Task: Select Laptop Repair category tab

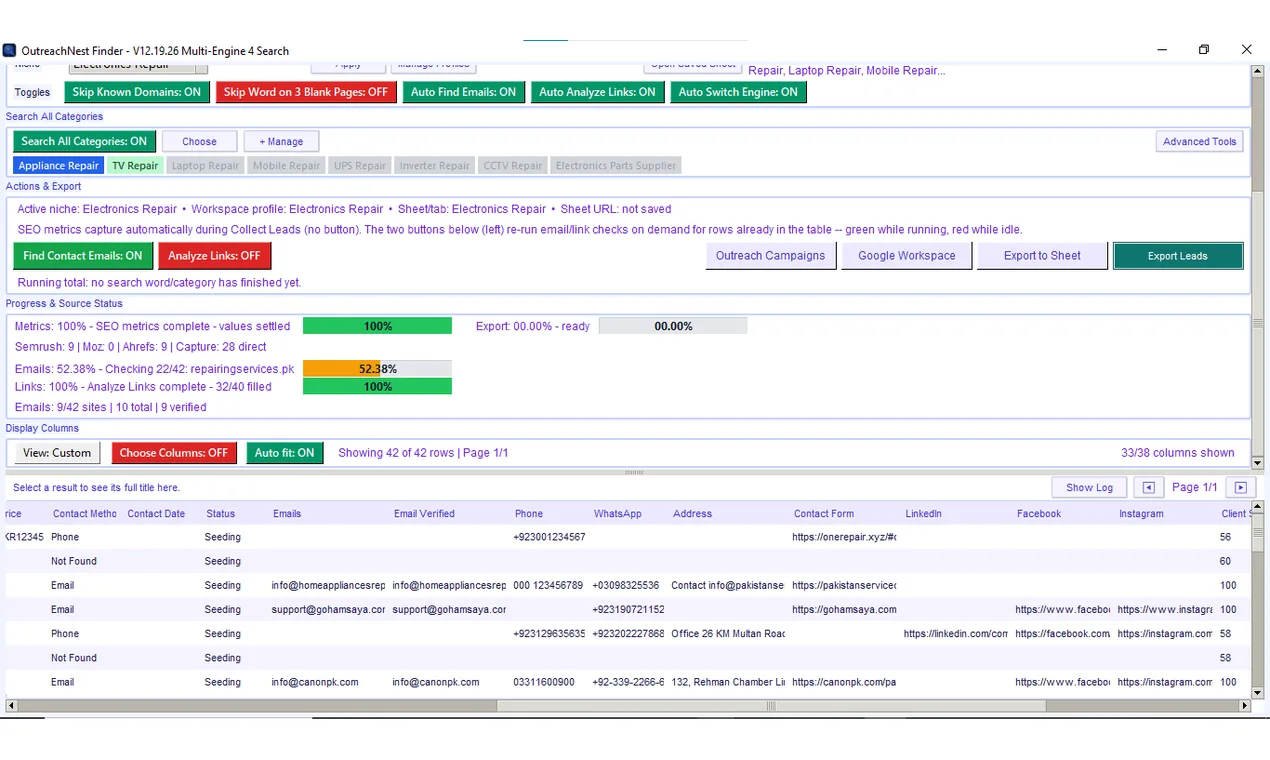Action: click(x=205, y=166)
